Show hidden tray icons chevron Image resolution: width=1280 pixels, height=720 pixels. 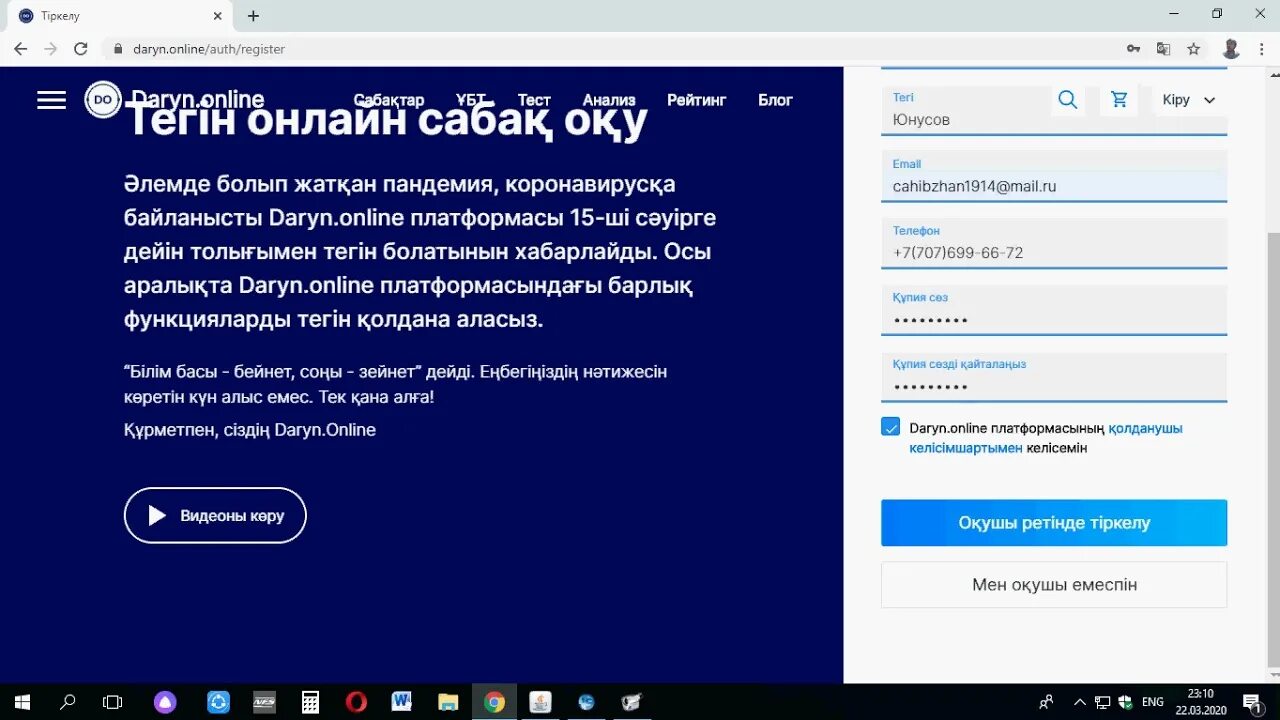point(1080,702)
